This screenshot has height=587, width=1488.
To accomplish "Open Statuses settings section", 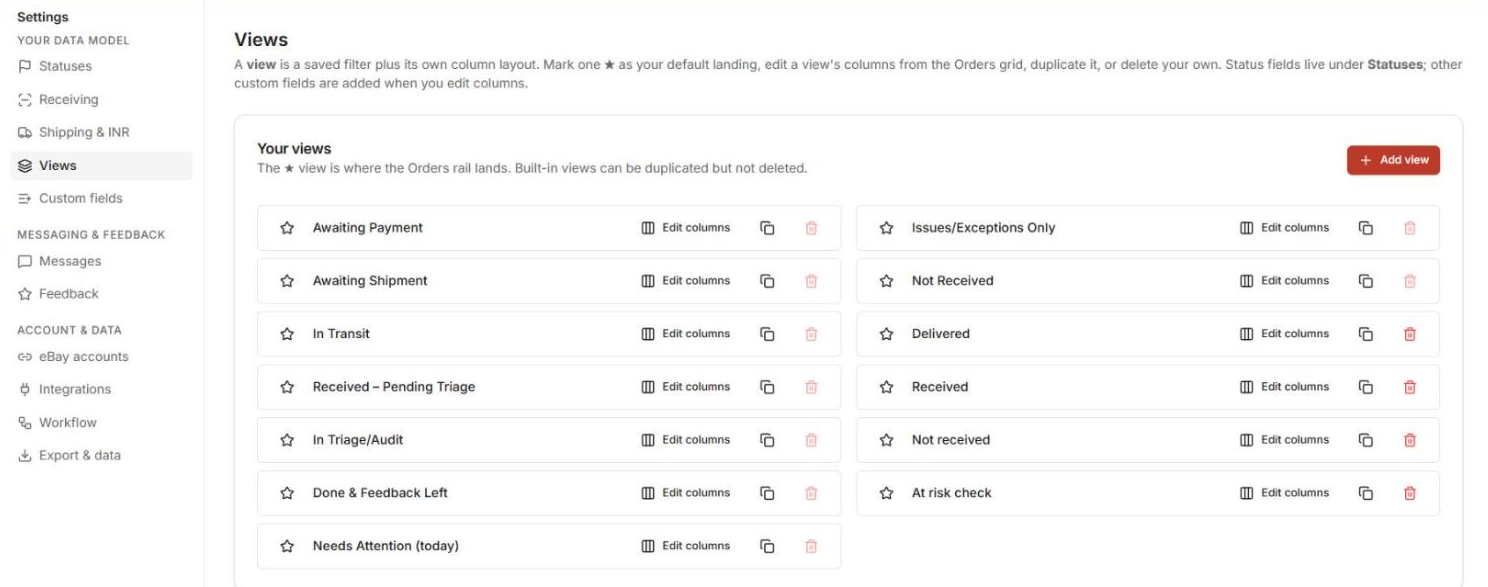I will [x=100, y=66].
